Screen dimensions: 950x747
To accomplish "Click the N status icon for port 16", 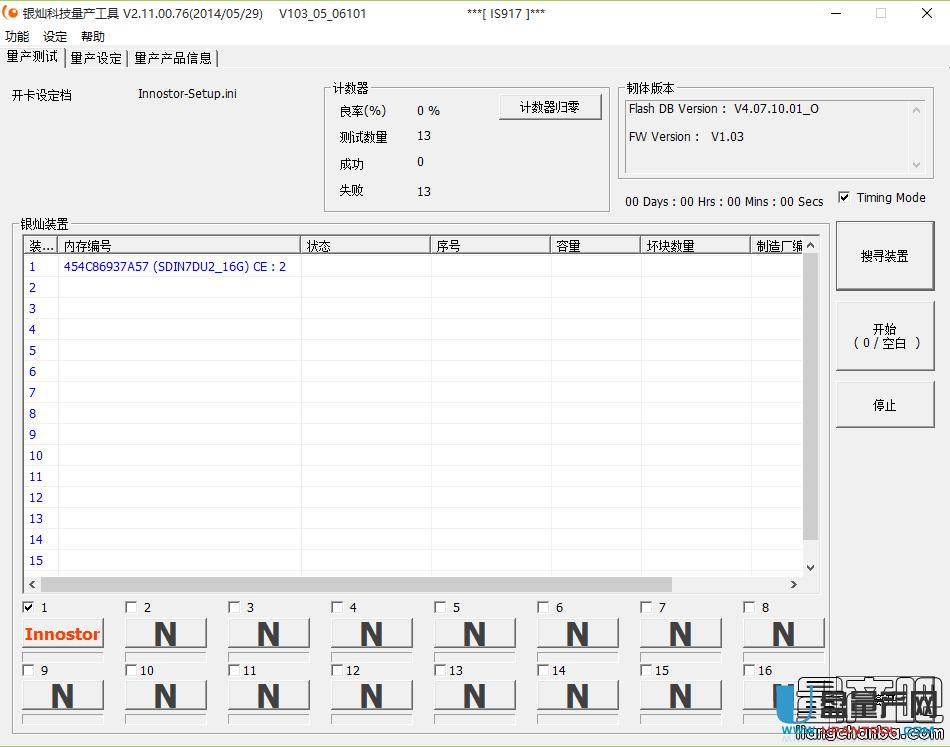I will pos(783,696).
